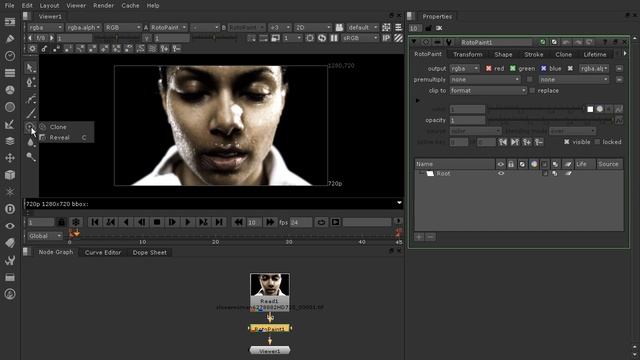Select the Viewer1 node in graph
The image size is (640, 360).
pyautogui.click(x=270, y=351)
